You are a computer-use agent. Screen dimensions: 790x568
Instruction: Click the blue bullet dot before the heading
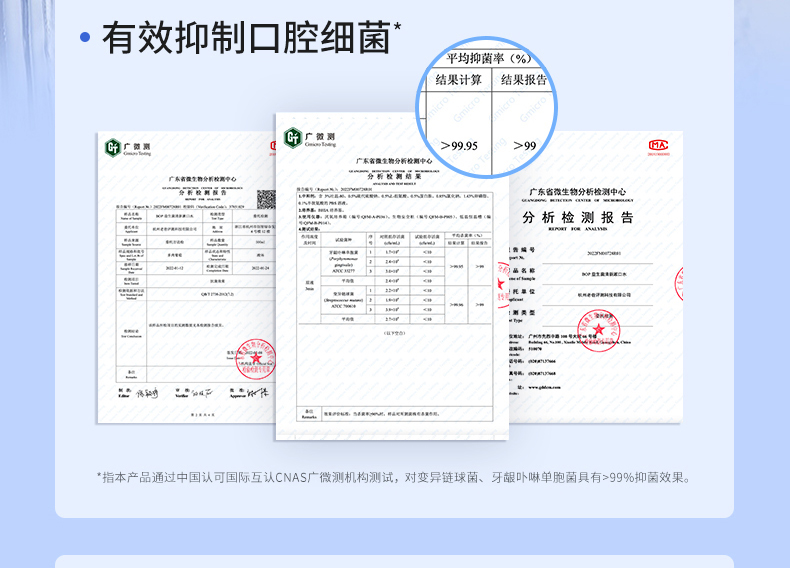(85, 37)
